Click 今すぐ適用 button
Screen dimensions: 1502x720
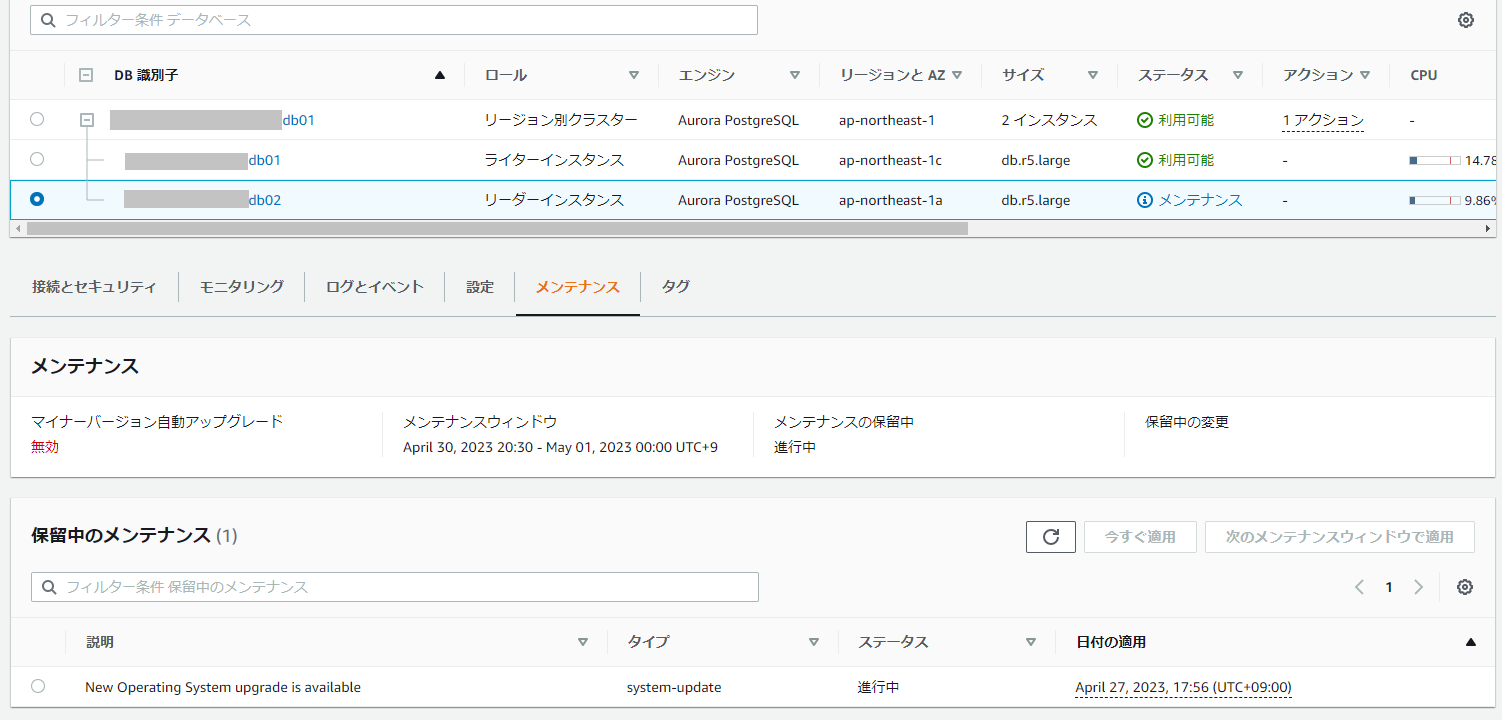pyautogui.click(x=1140, y=537)
